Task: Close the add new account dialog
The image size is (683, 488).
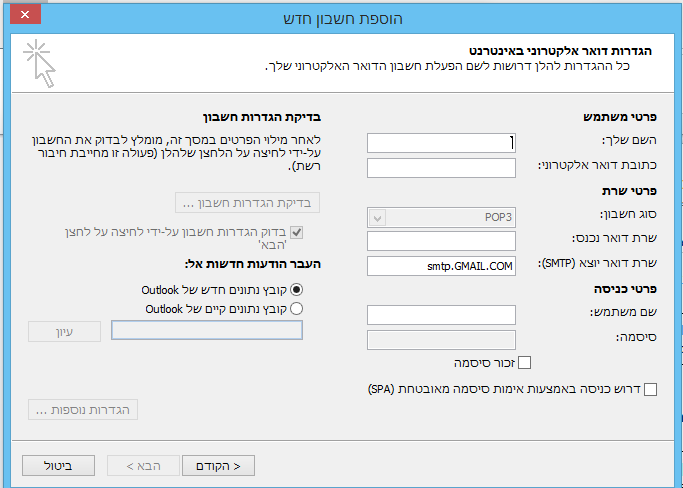Action: [x=25, y=14]
